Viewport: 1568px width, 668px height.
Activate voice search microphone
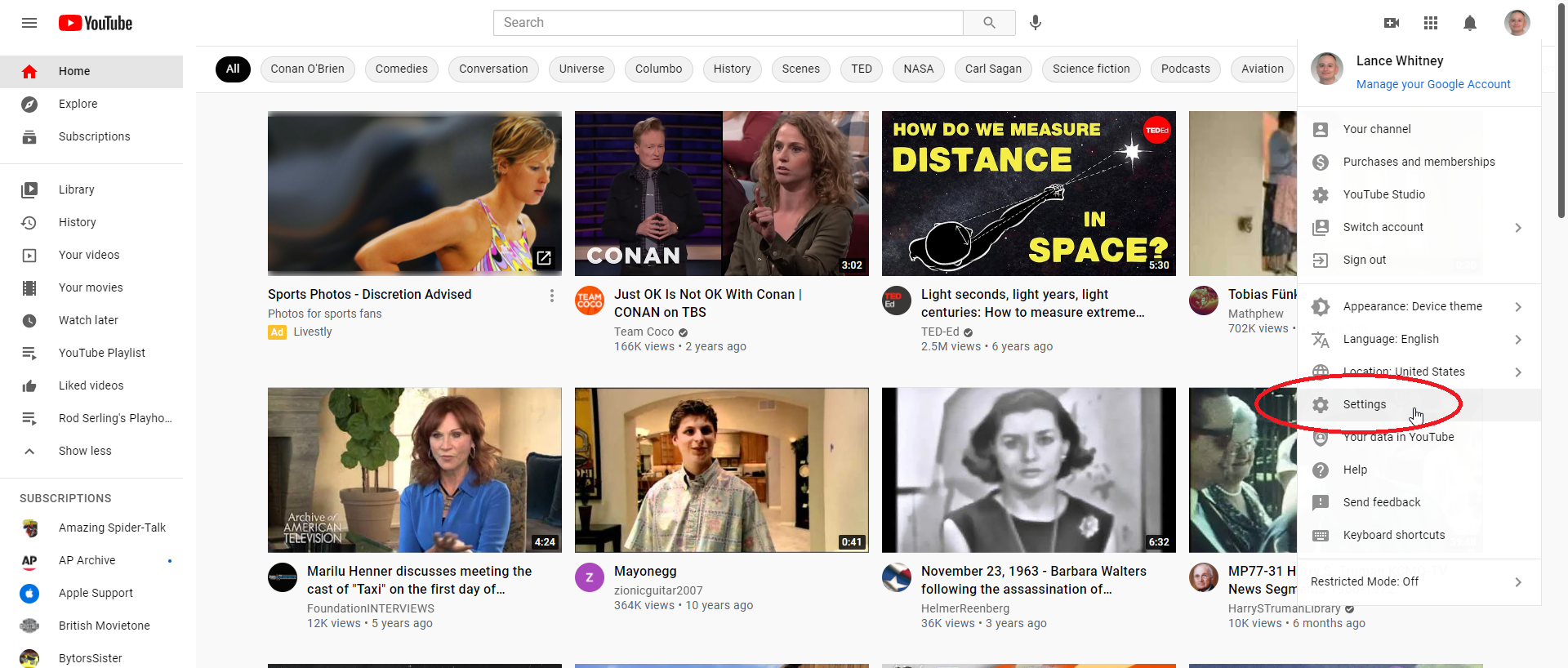click(x=1036, y=23)
